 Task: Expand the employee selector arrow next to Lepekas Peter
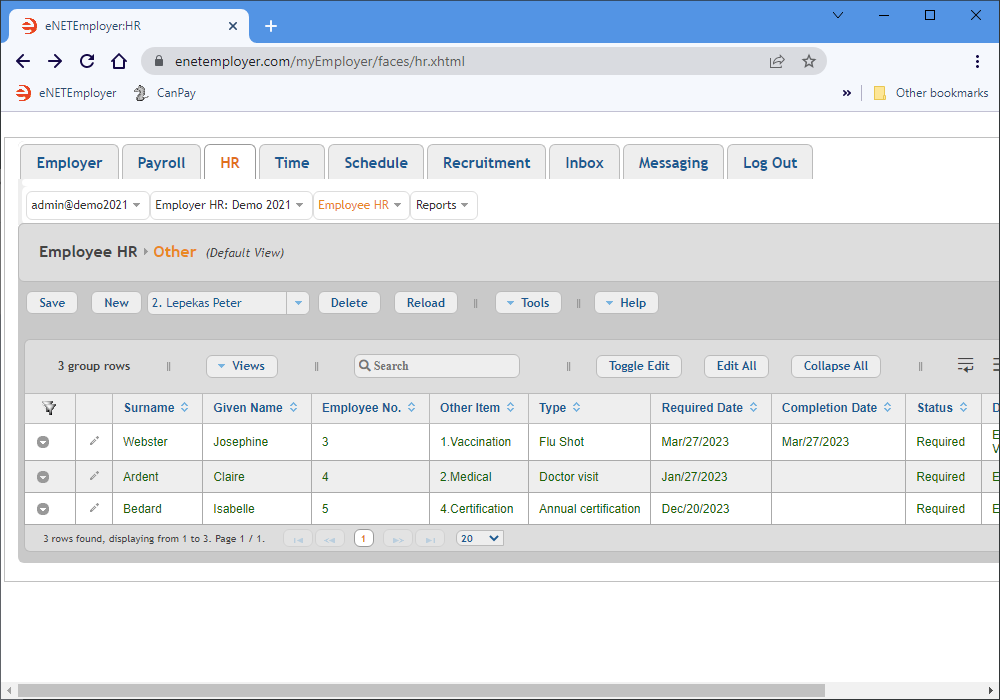[298, 303]
